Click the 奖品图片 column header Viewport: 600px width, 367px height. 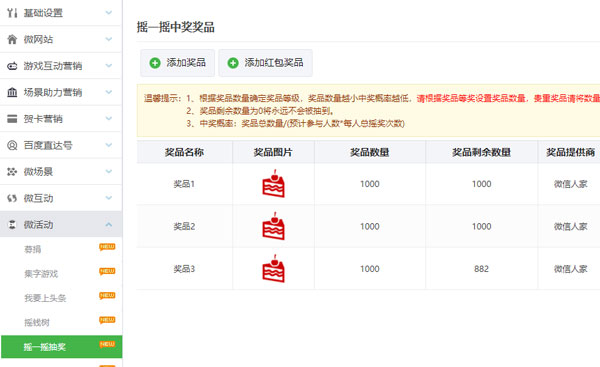click(273, 152)
